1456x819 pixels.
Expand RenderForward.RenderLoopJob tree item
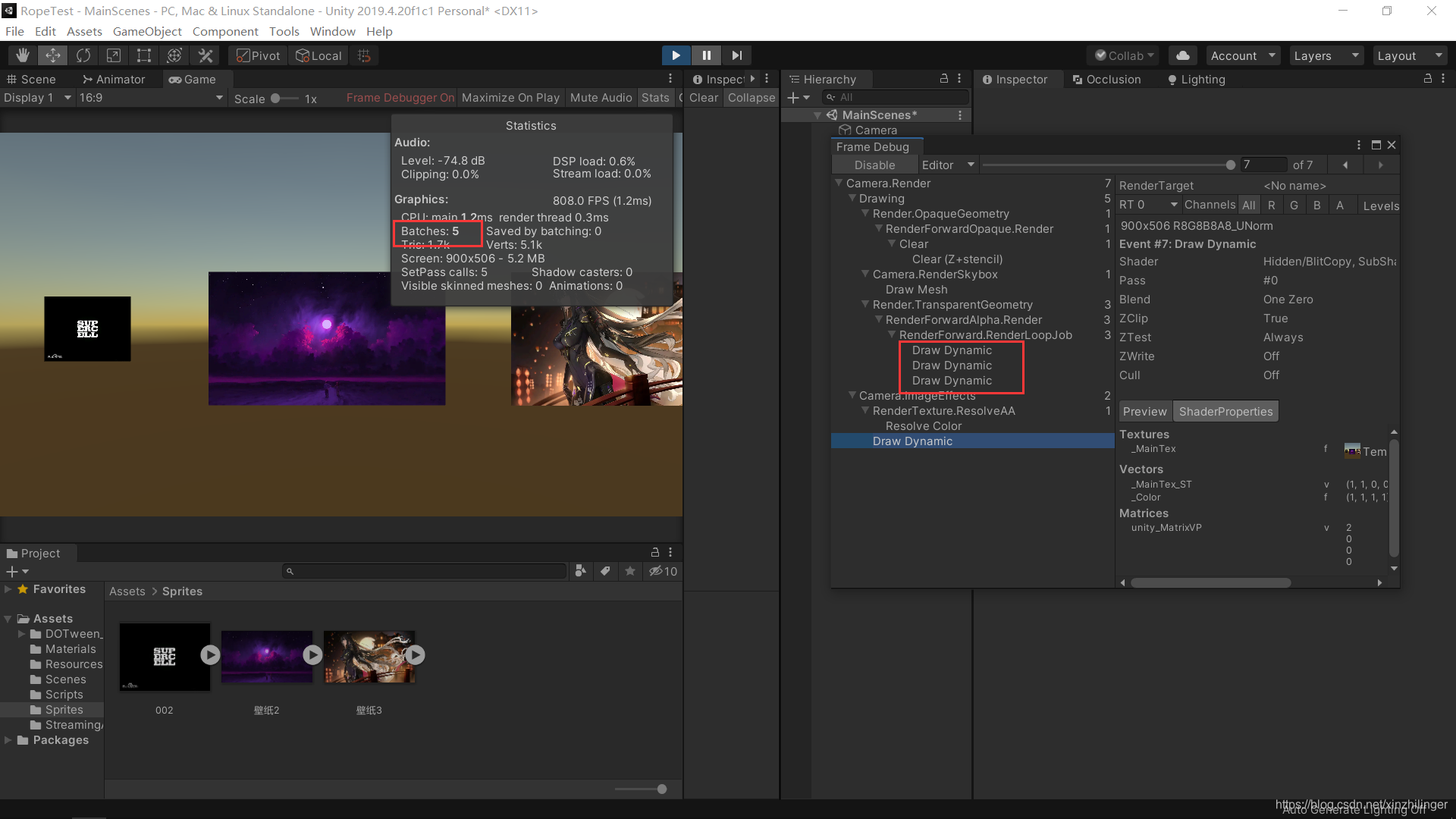892,334
